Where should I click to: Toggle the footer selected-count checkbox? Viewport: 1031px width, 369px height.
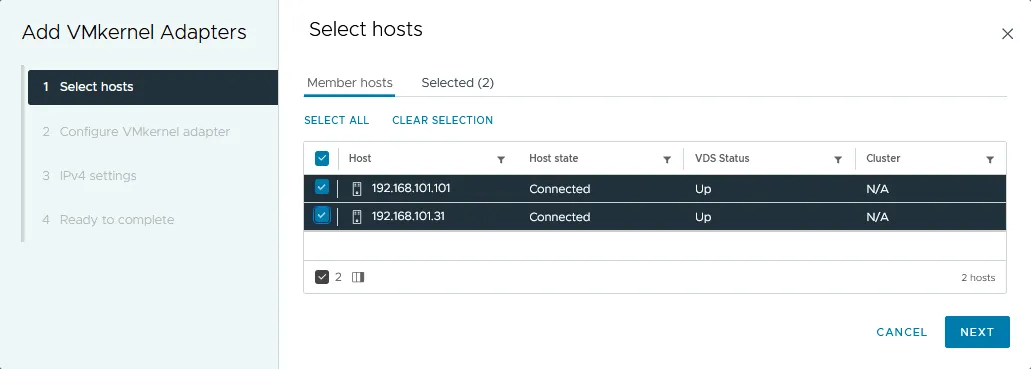point(322,277)
